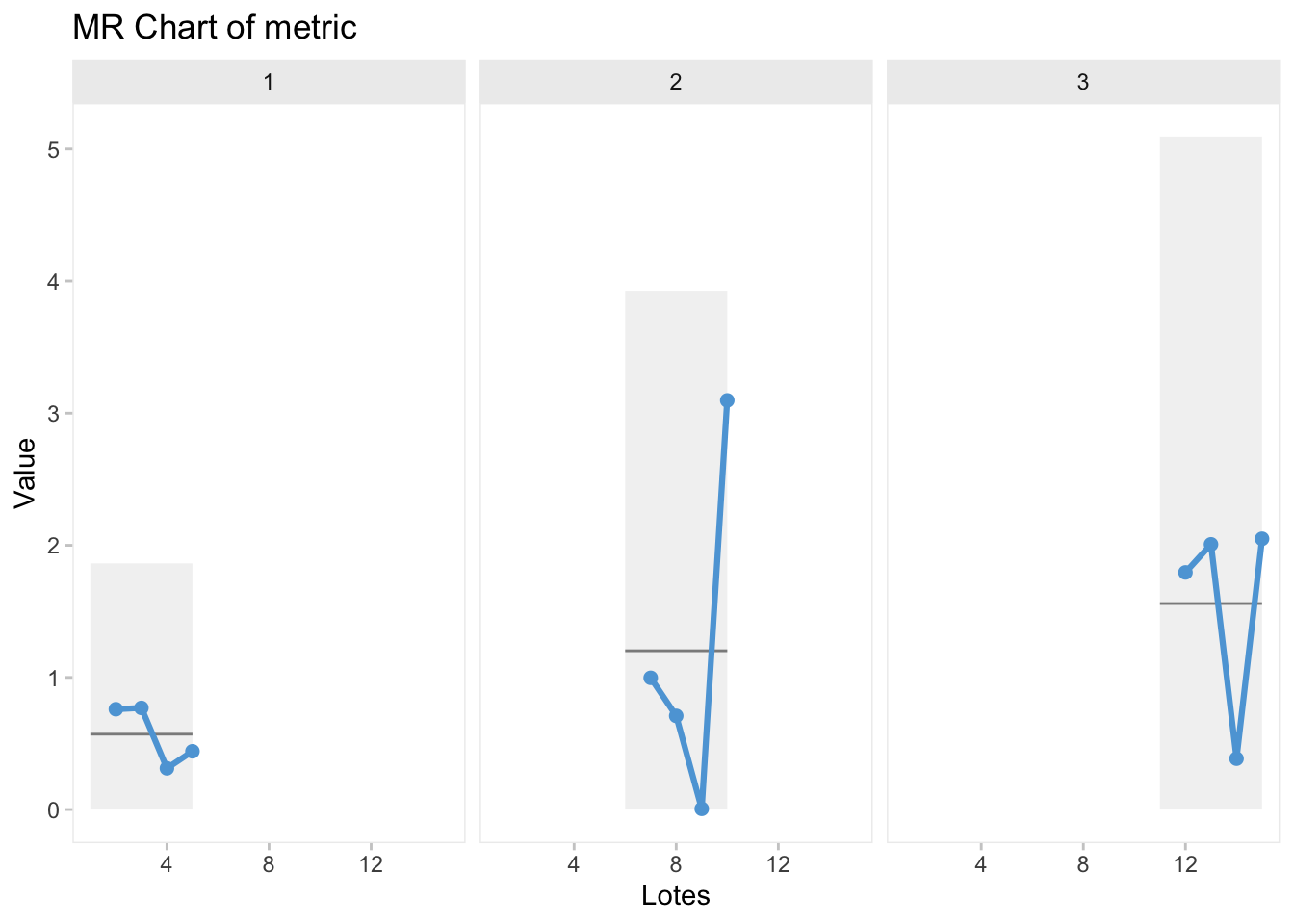The height and width of the screenshot is (924, 1294).
Task: Click the first data point in panel 2
Action: 650,678
